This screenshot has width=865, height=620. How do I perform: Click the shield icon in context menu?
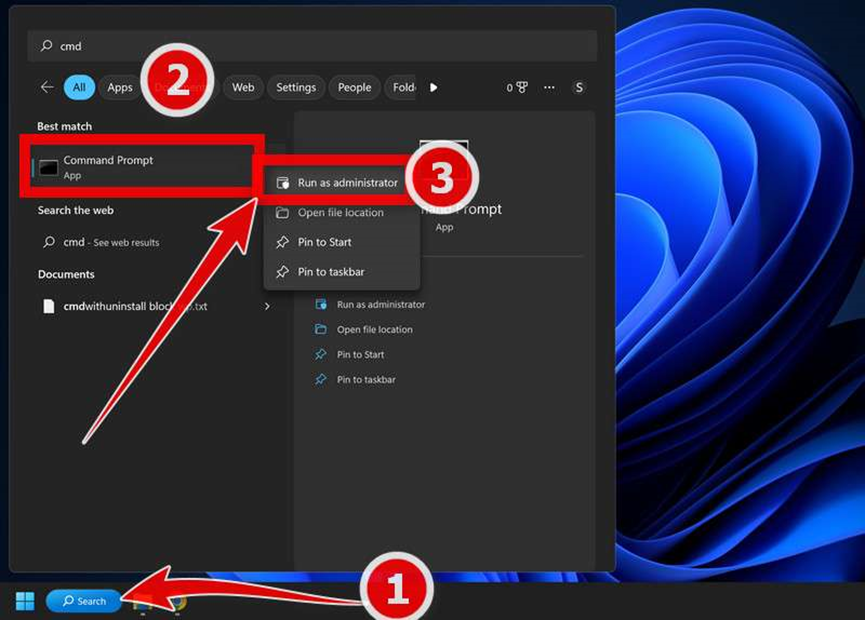coord(282,183)
